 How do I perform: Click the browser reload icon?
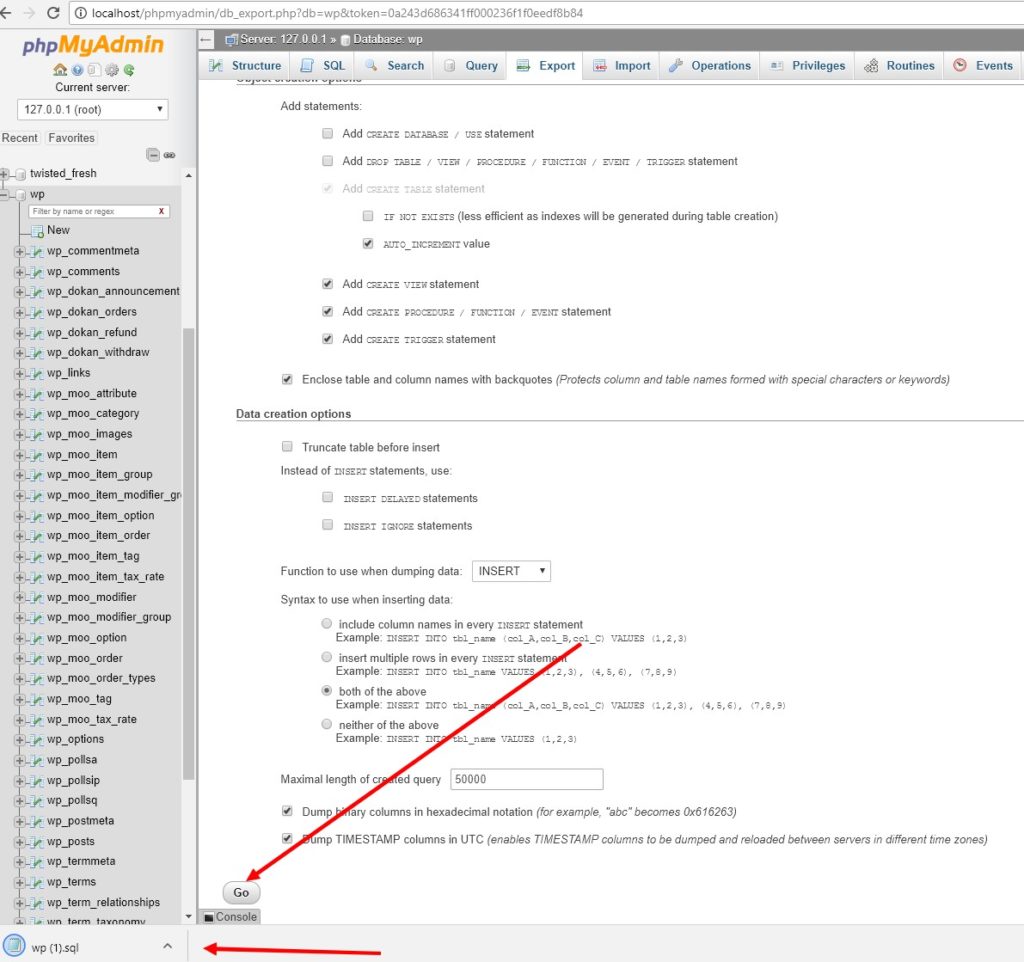pyautogui.click(x=53, y=13)
